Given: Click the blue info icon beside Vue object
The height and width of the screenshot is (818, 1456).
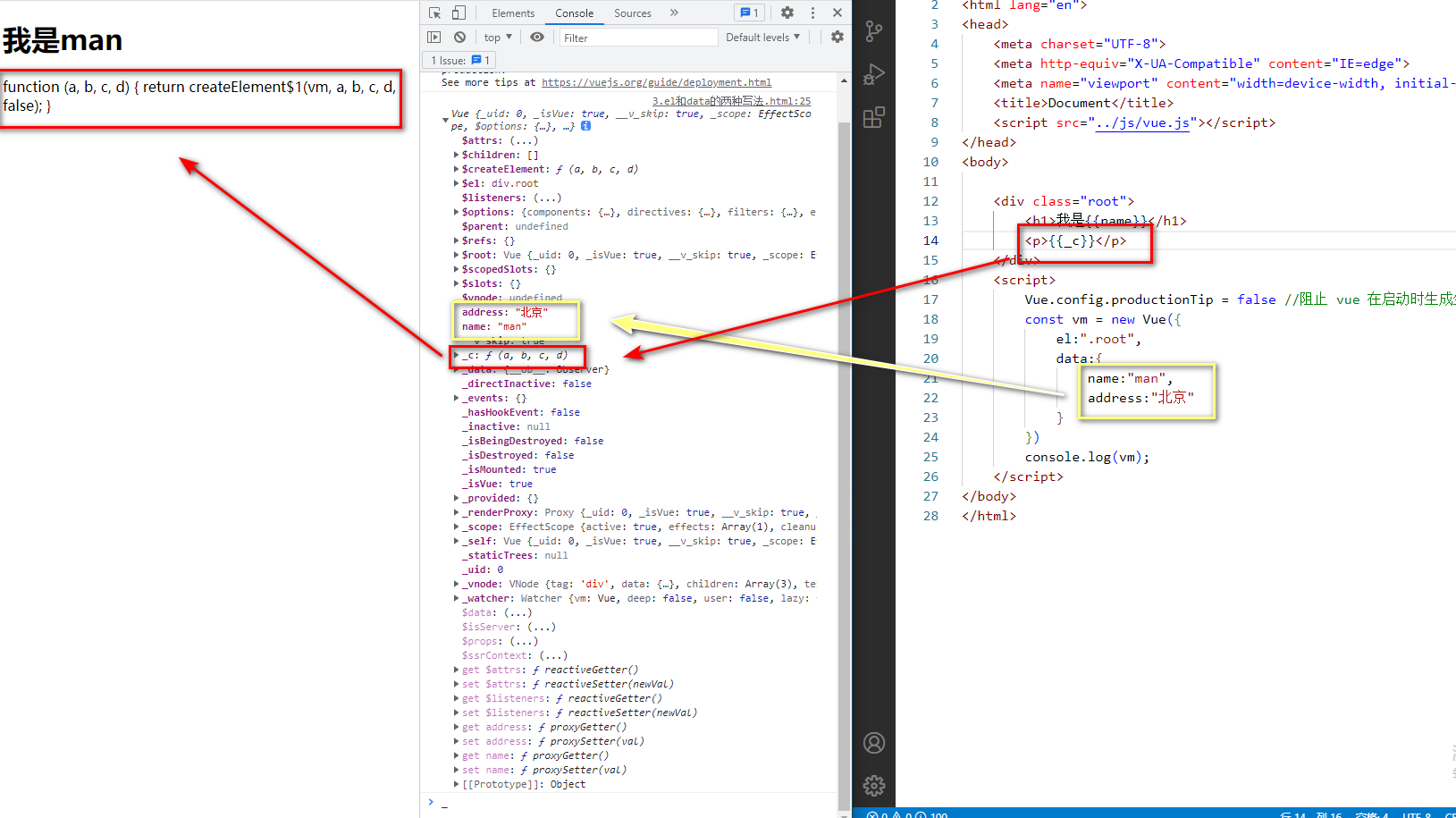Looking at the screenshot, I should 586,126.
